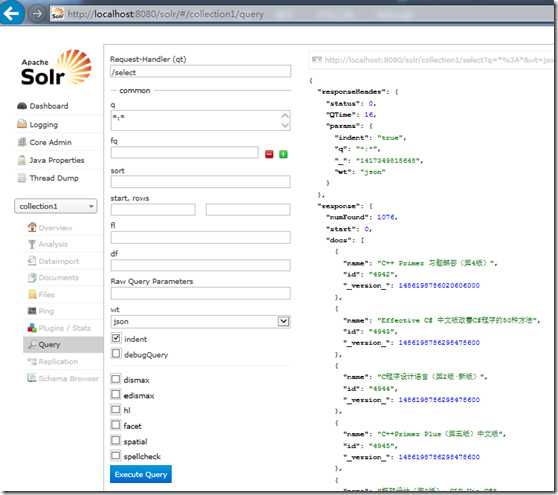Viewport: 558px width, 495px height.
Task: Click the Thread Dump icon
Action: coord(22,178)
